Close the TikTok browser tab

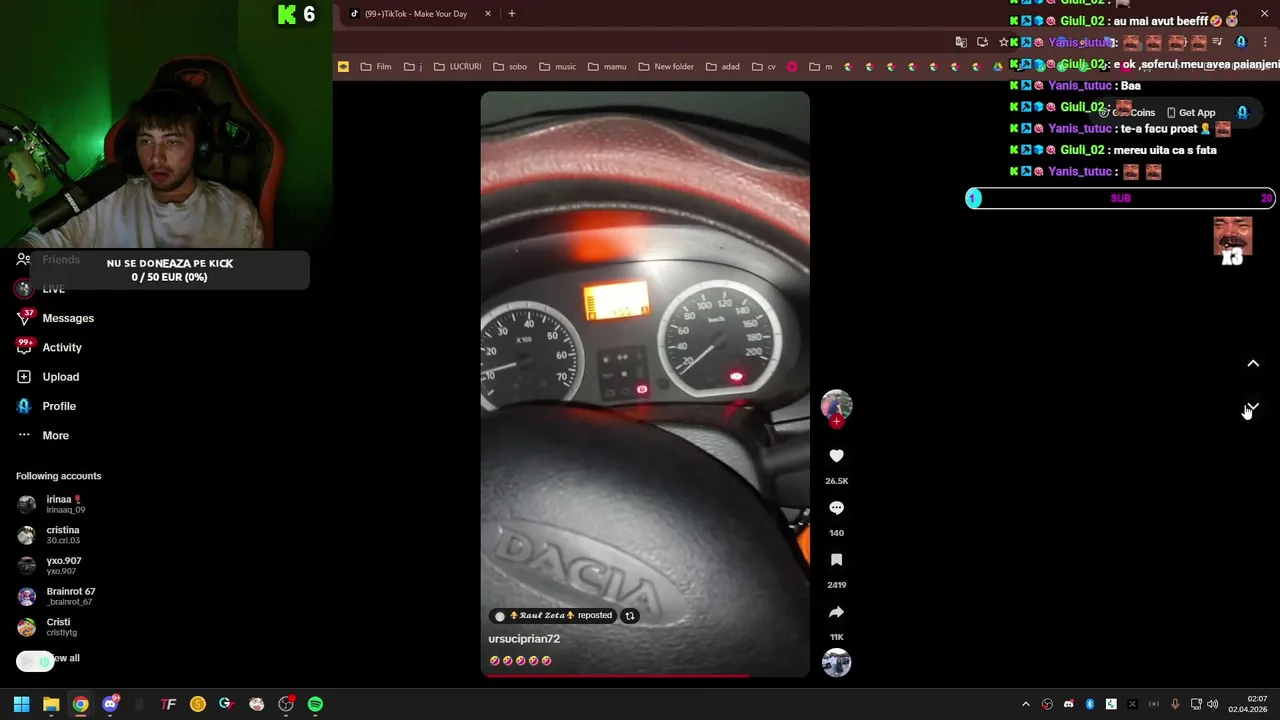pyautogui.click(x=488, y=14)
